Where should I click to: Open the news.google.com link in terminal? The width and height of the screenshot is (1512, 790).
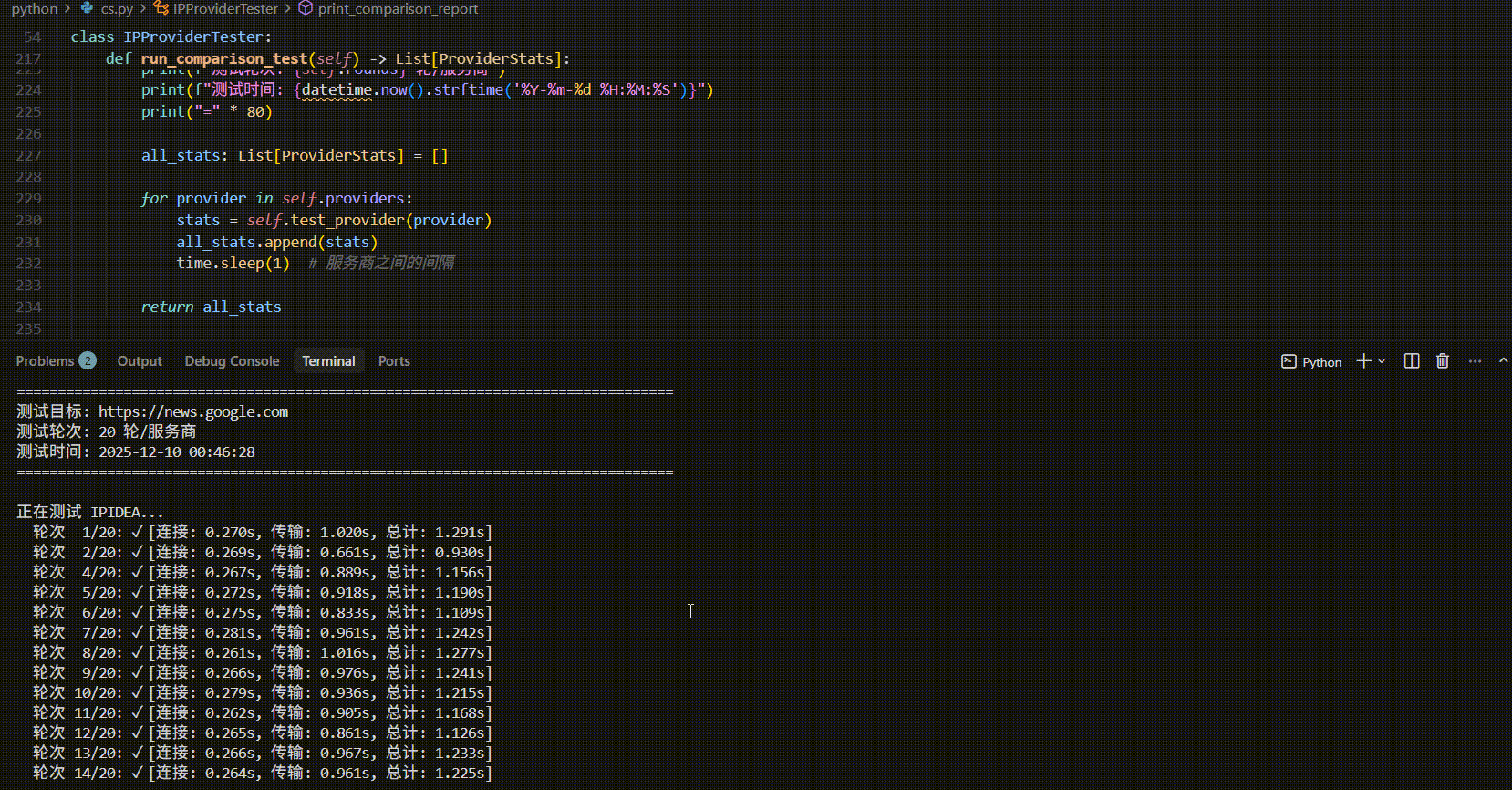coord(193,411)
